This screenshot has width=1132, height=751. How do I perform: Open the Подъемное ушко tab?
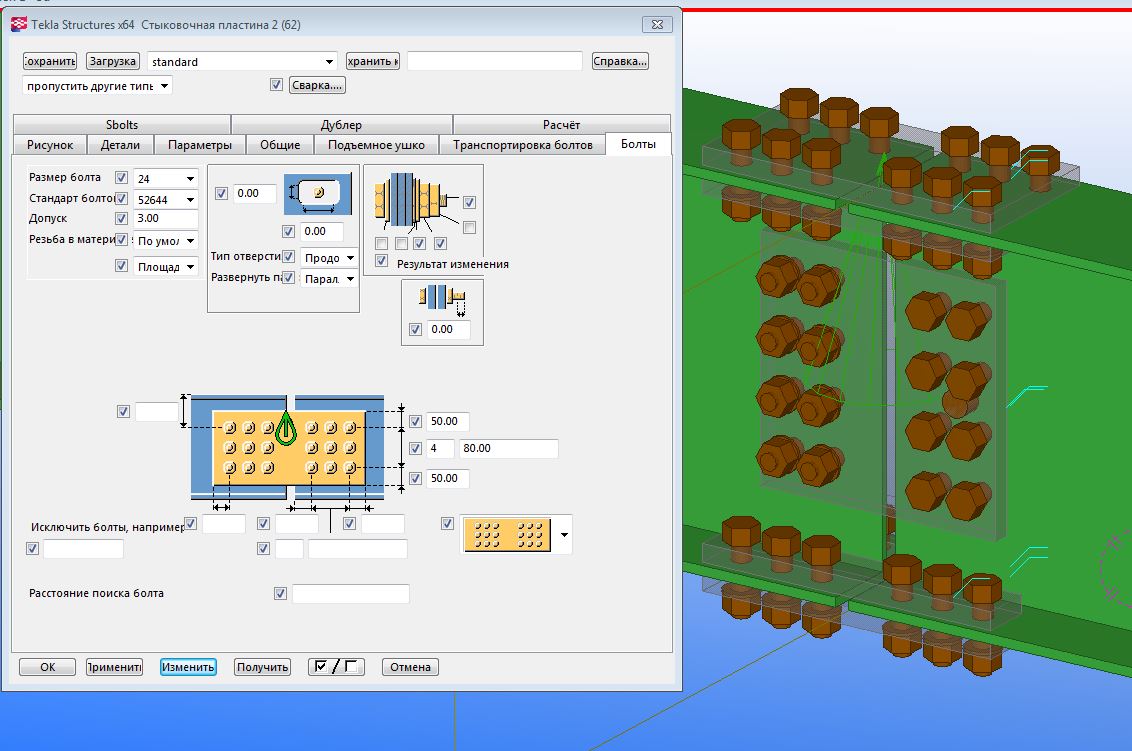[375, 145]
